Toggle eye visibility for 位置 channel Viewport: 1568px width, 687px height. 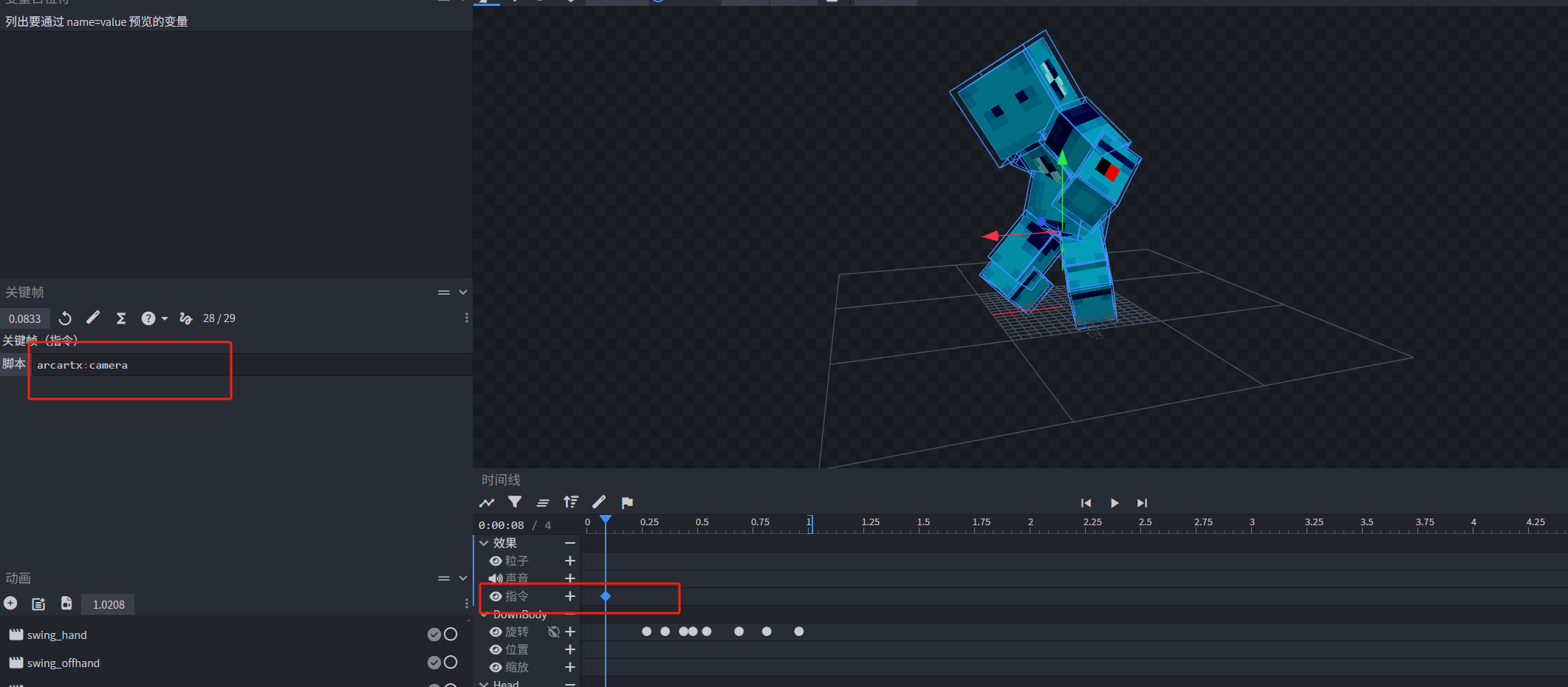click(496, 650)
